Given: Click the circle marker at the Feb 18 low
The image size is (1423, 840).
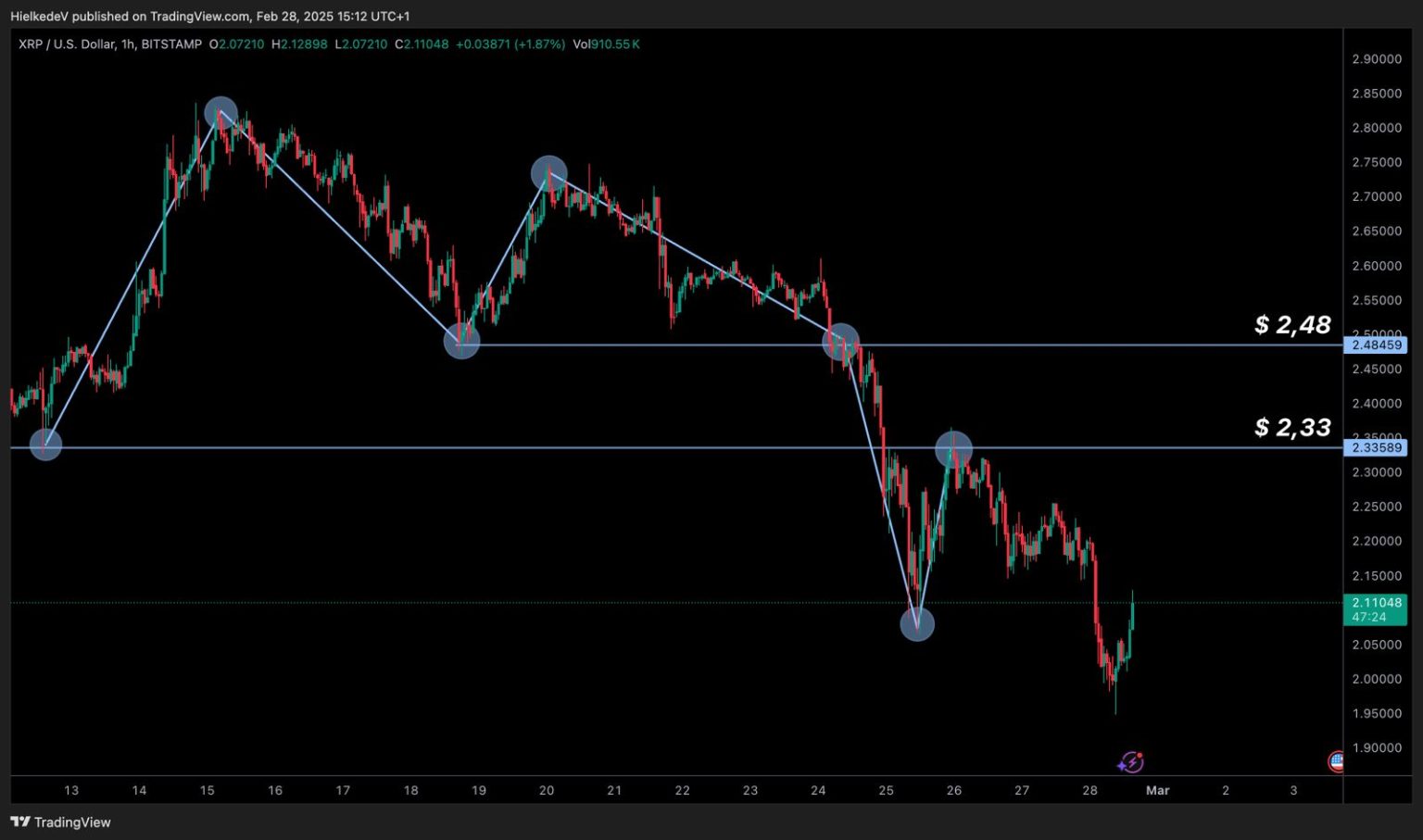Looking at the screenshot, I should [461, 342].
